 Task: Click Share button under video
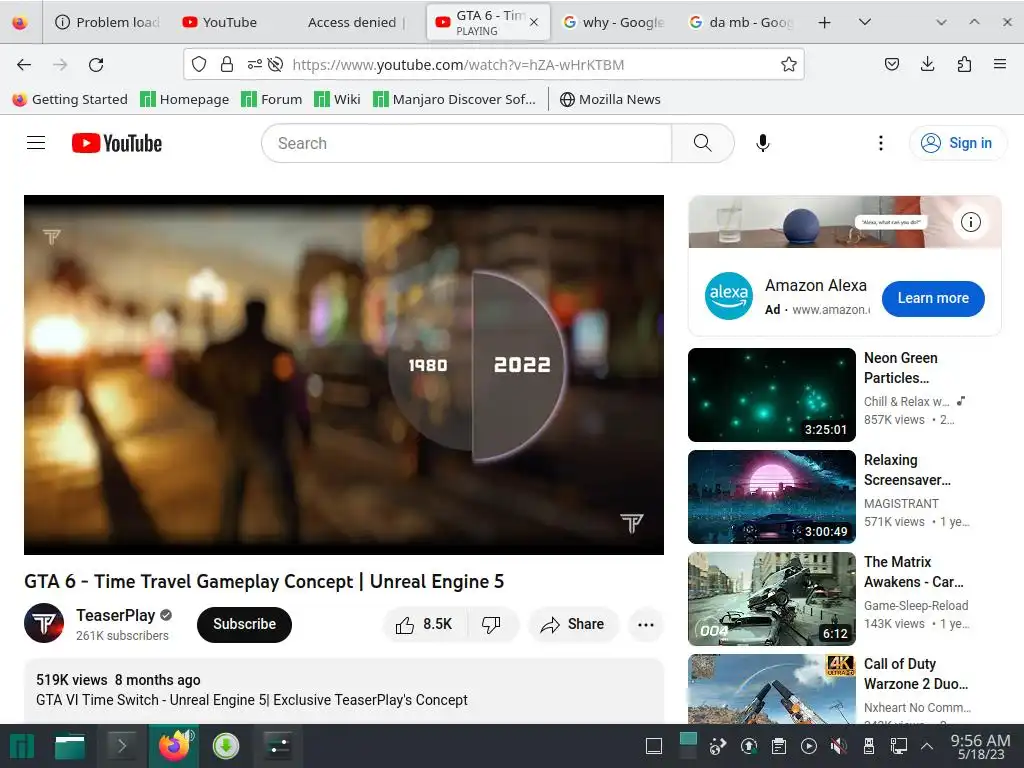pyautogui.click(x=573, y=624)
